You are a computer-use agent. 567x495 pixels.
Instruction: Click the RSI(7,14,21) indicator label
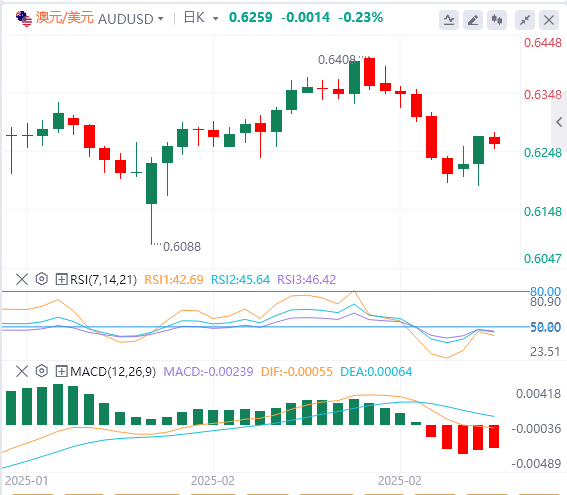[x=103, y=279]
